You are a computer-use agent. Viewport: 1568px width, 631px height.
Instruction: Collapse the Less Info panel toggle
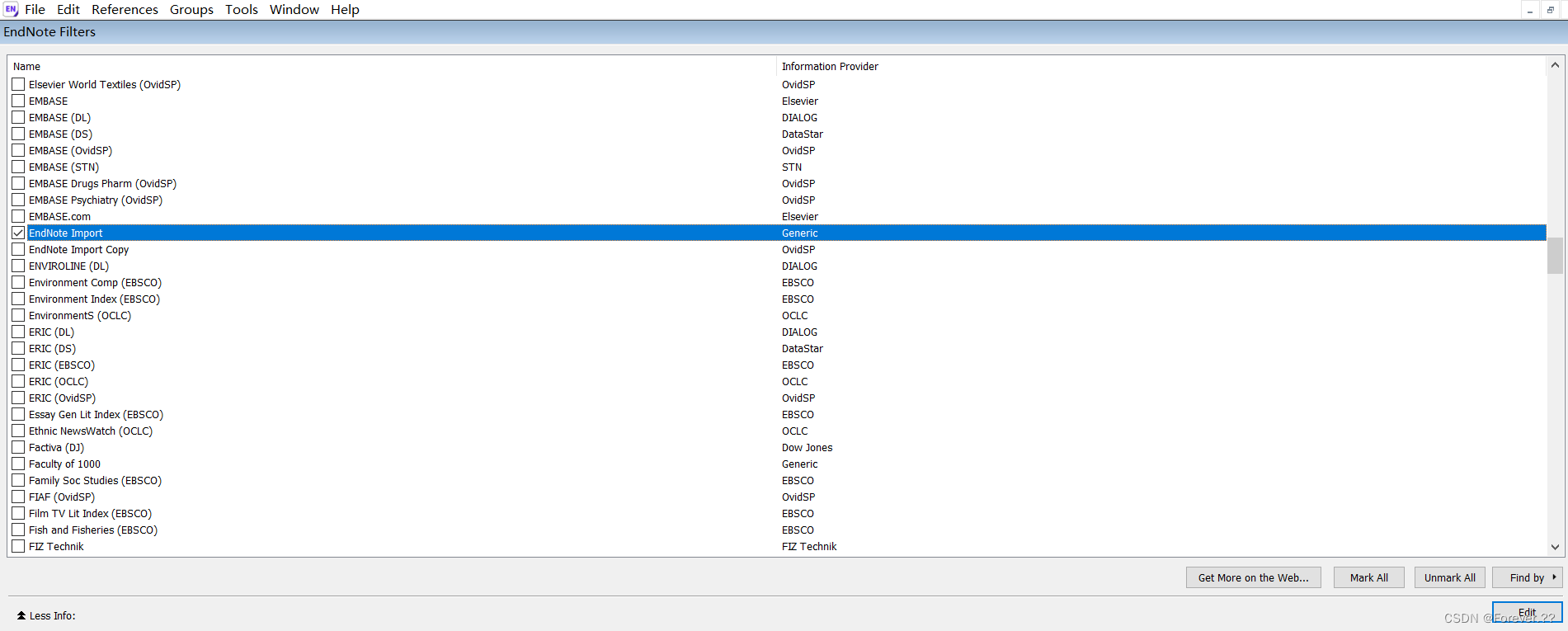tap(46, 615)
